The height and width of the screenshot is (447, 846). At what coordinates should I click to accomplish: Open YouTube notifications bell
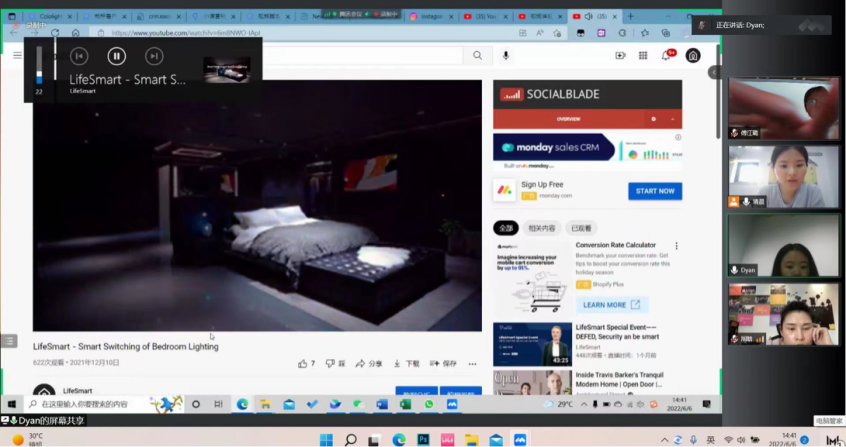tap(666, 56)
